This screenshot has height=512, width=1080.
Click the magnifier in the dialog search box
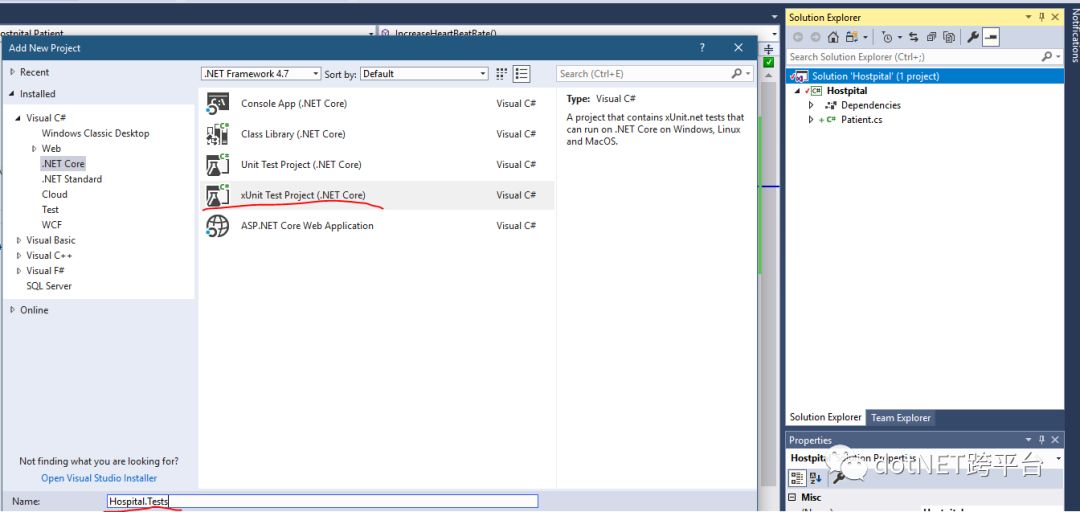[x=737, y=73]
